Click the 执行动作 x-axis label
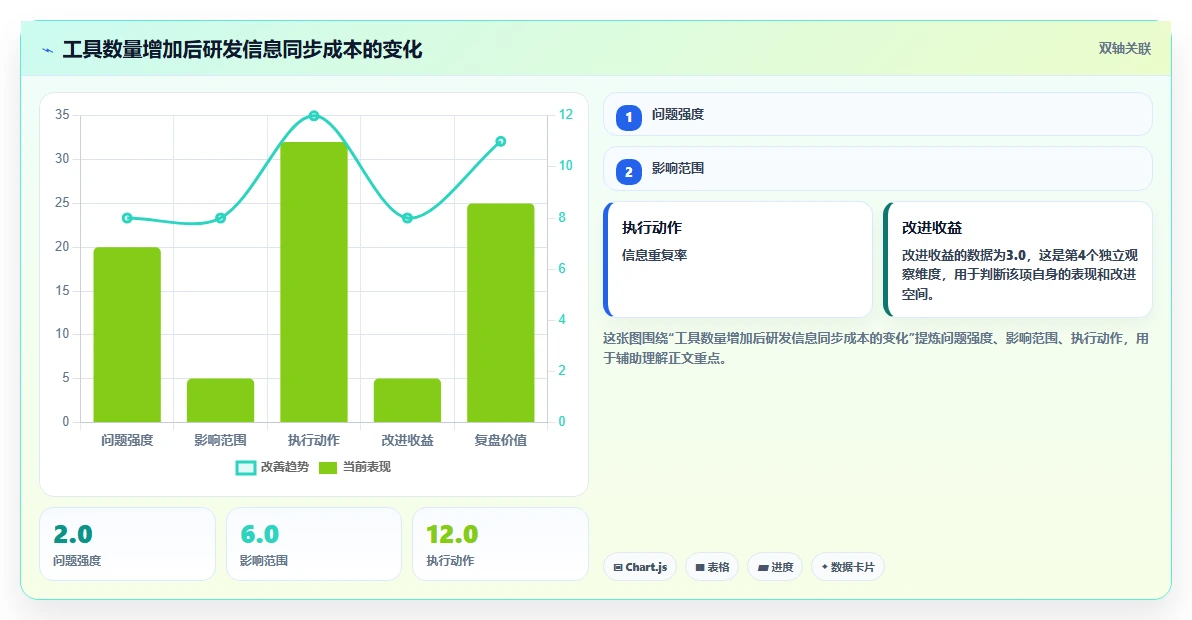1192x620 pixels. (314, 440)
